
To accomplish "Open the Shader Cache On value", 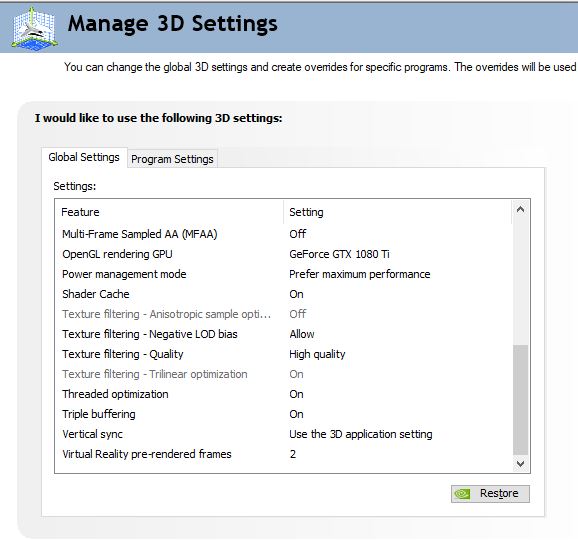I will coord(296,294).
